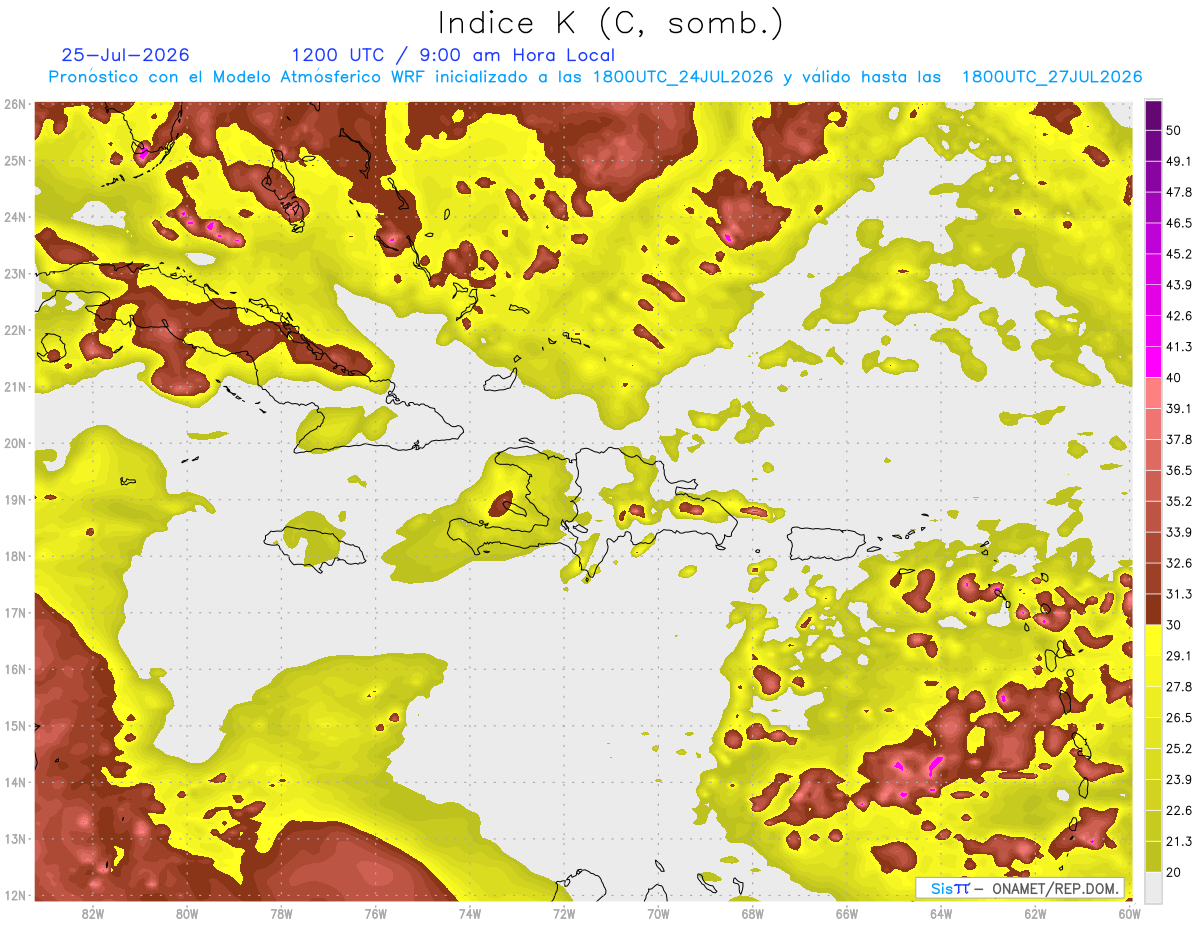Click the color bar label "26.5"
The height and width of the screenshot is (927, 1200).
pos(1179,717)
